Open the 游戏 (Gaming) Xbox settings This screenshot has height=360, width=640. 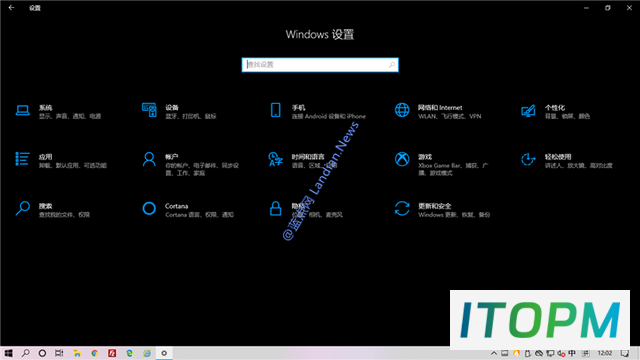441,164
